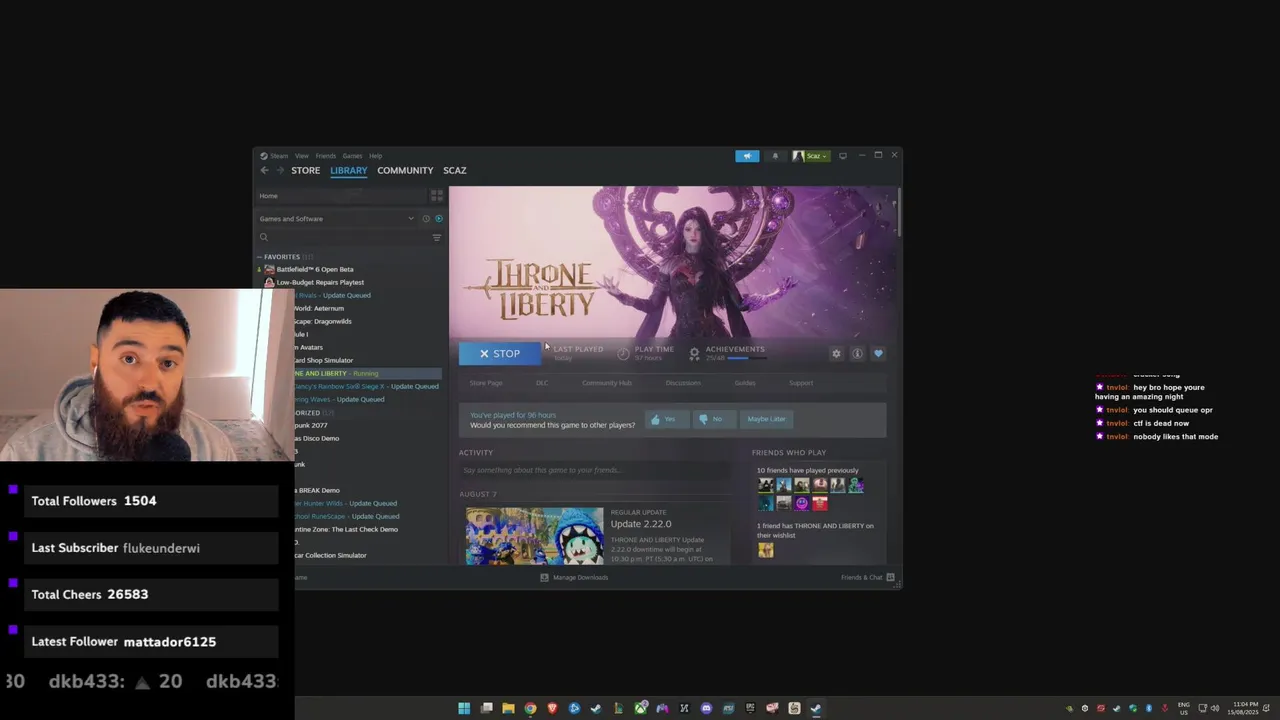Open the achievements gear icon
The height and width of the screenshot is (720, 1280).
[694, 353]
